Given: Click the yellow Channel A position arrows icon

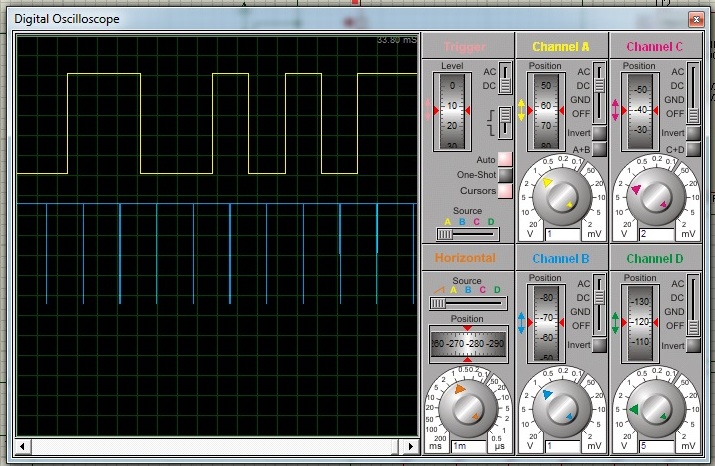Looking at the screenshot, I should click(521, 110).
